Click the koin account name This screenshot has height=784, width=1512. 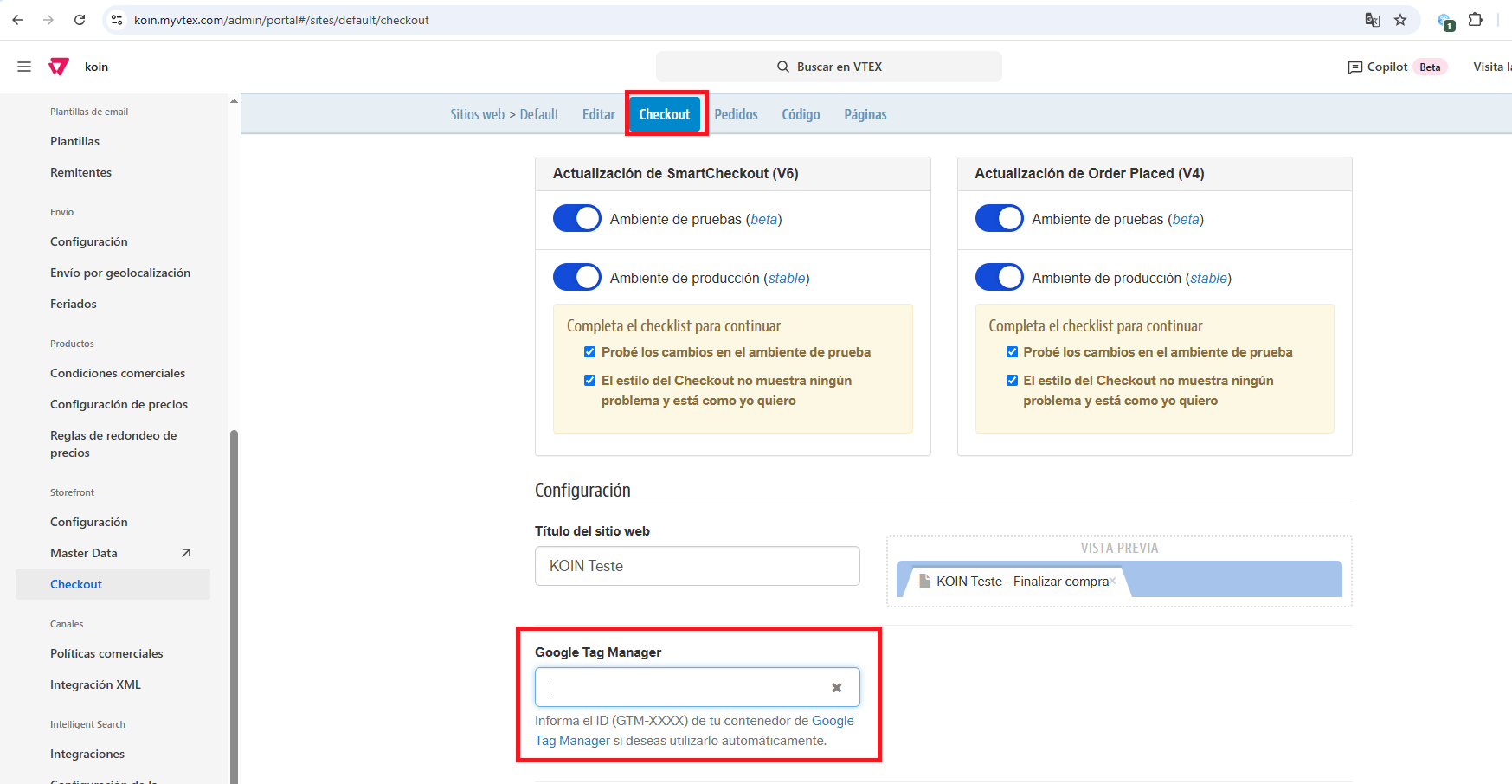pyautogui.click(x=96, y=67)
